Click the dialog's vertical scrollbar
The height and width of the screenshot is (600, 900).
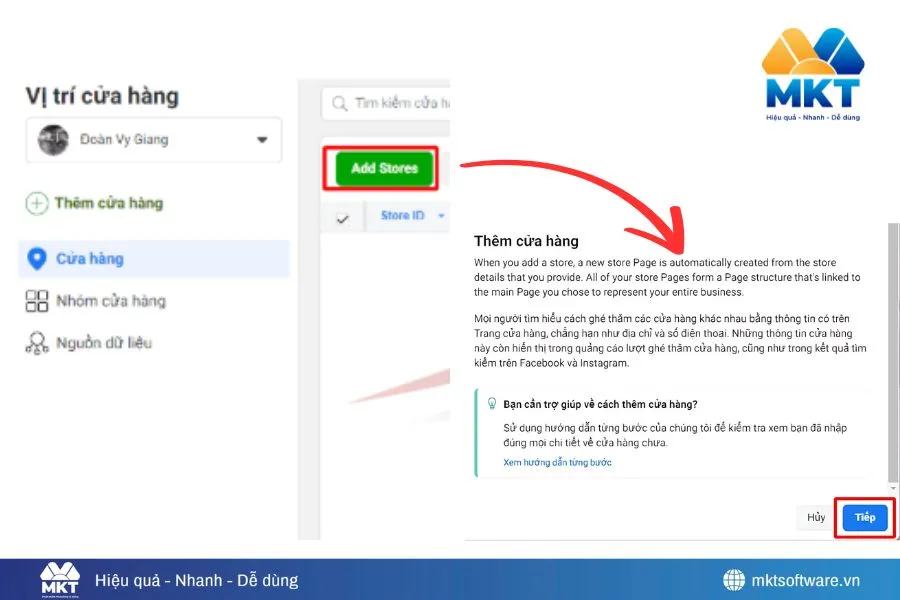click(x=893, y=350)
